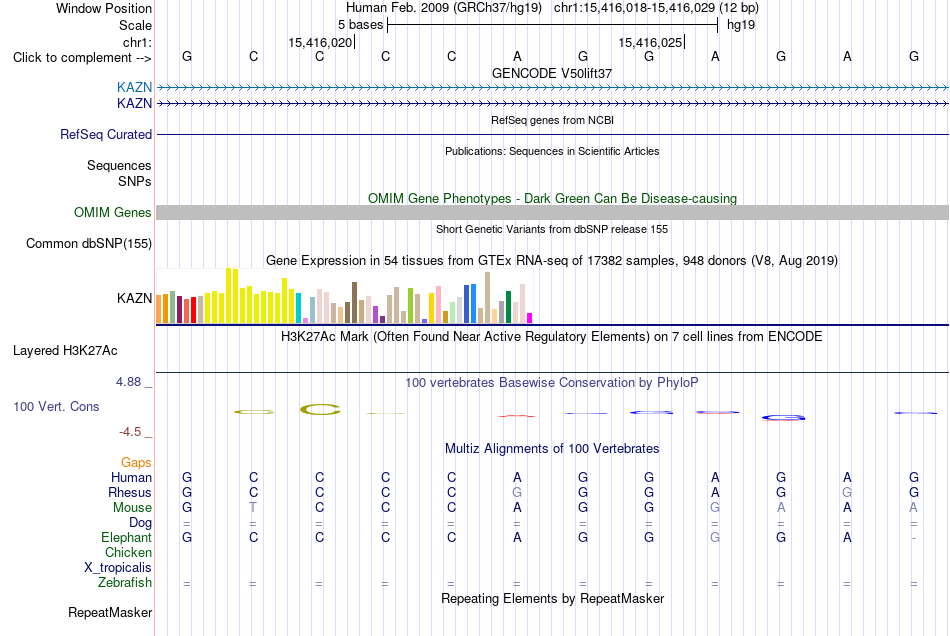Viewport: 950px width, 636px height.
Task: Click the light blue KAZN GENCODE label
Action: [135, 87]
